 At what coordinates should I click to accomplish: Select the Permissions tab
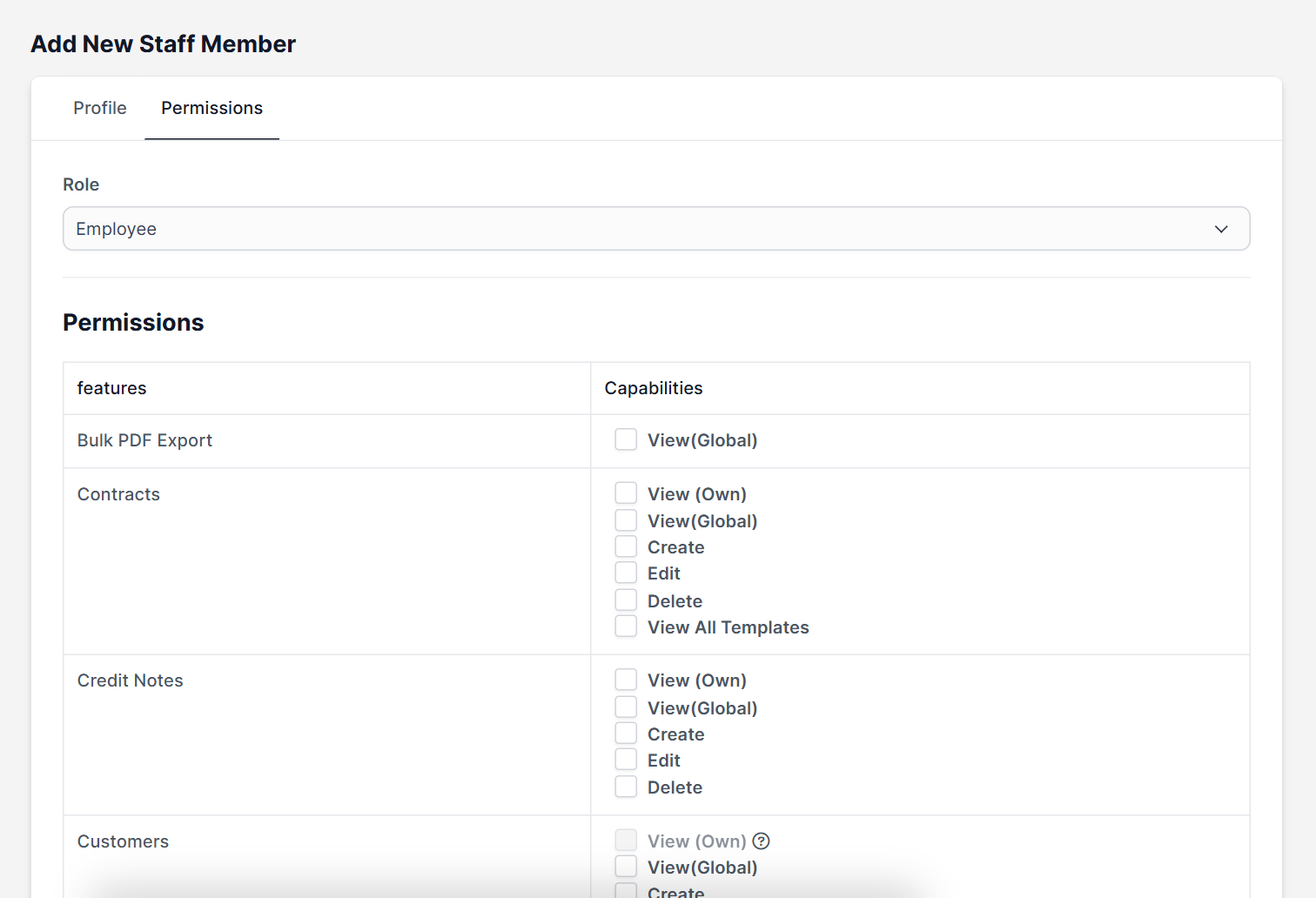tap(211, 108)
